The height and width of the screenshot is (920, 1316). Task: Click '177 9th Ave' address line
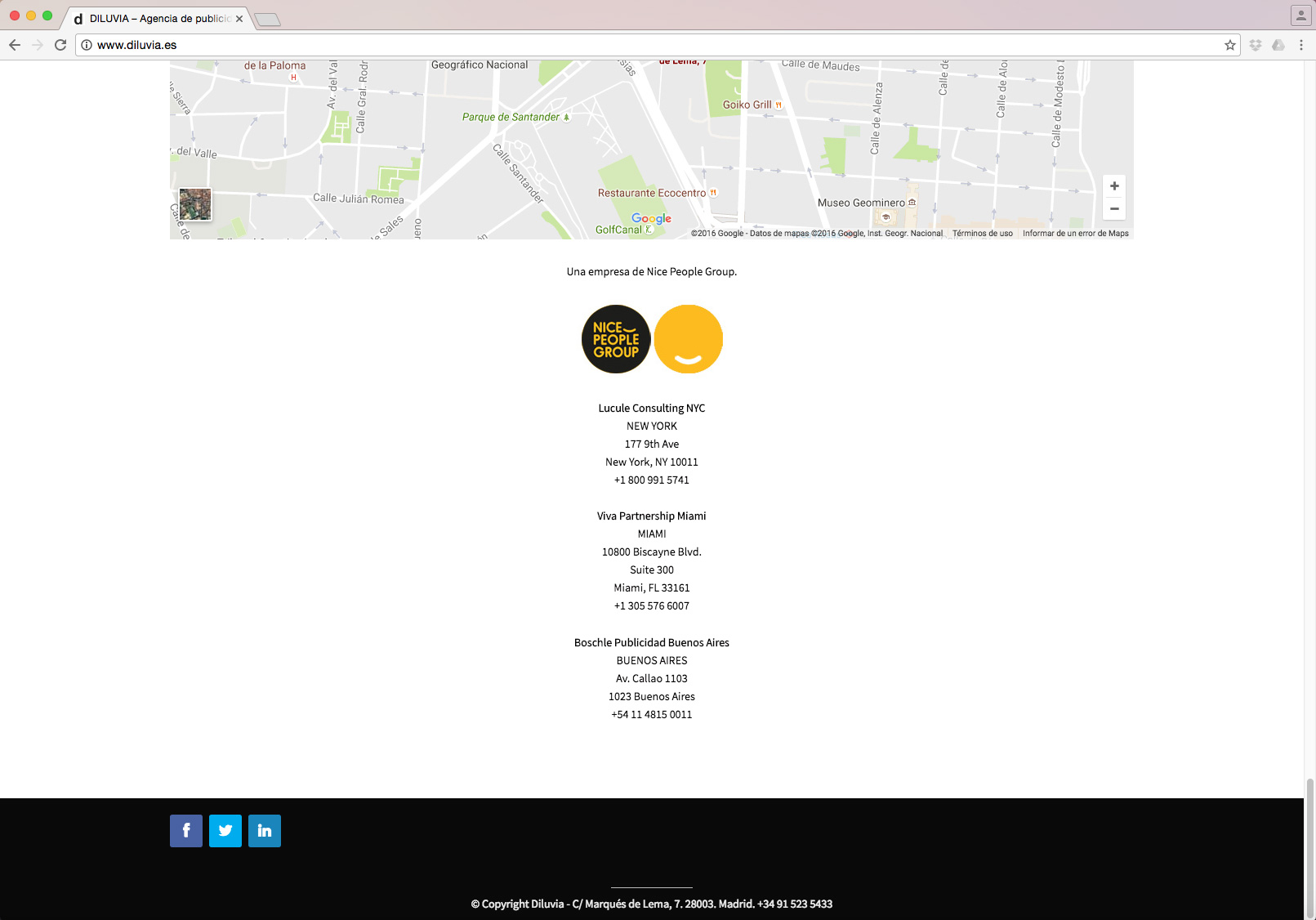point(652,444)
